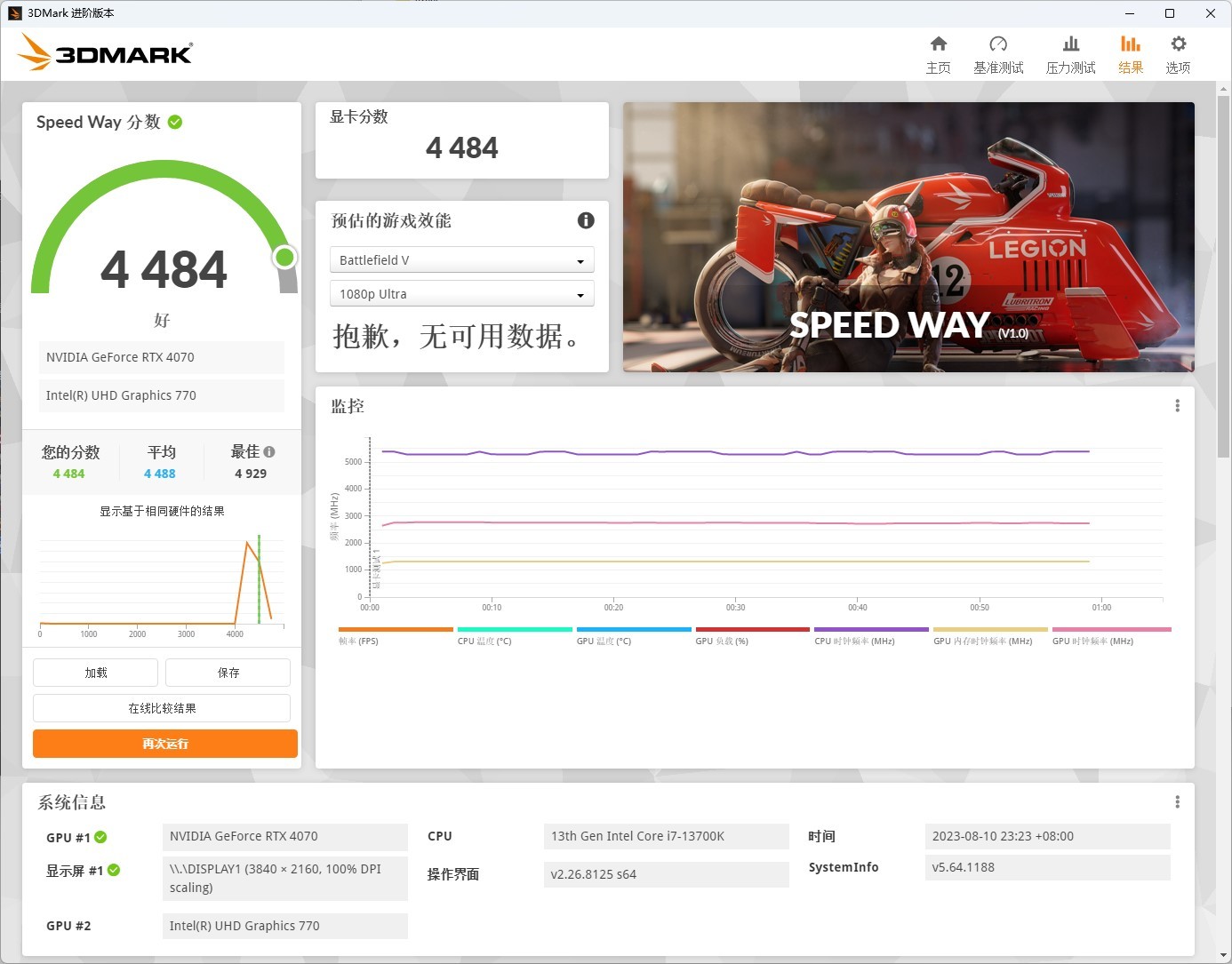This screenshot has width=1232, height=964.
Task: Open the 1080p Ultra resolution dropdown
Action: point(461,294)
